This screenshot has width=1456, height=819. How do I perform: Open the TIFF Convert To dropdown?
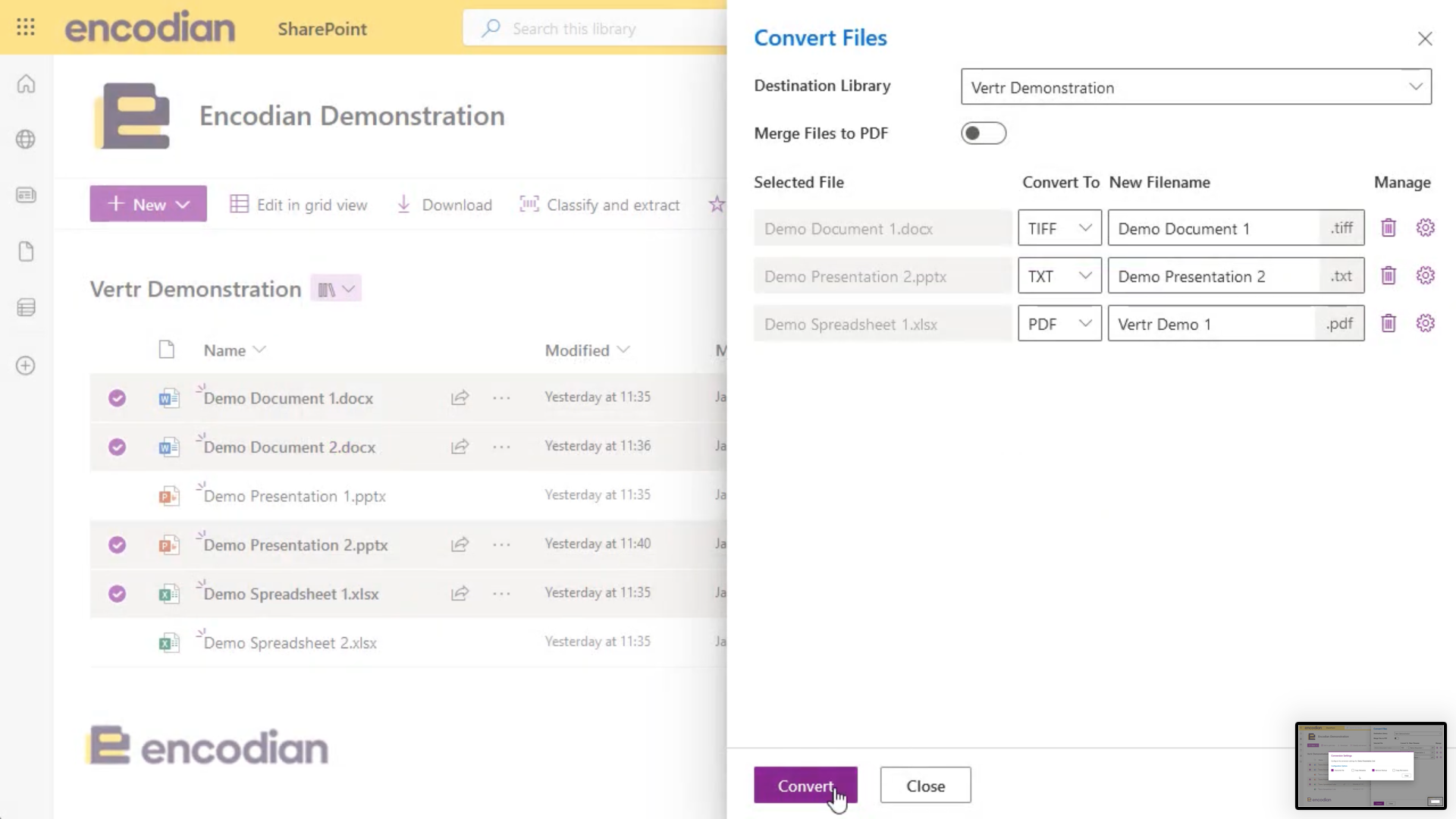point(1059,227)
